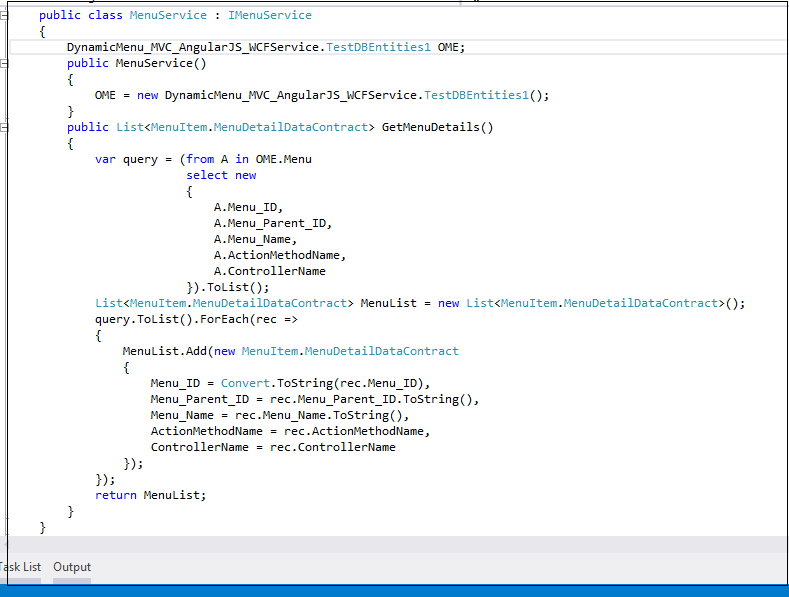Click the GetMenuDetails method name
789x597 pixels.
pos(430,127)
